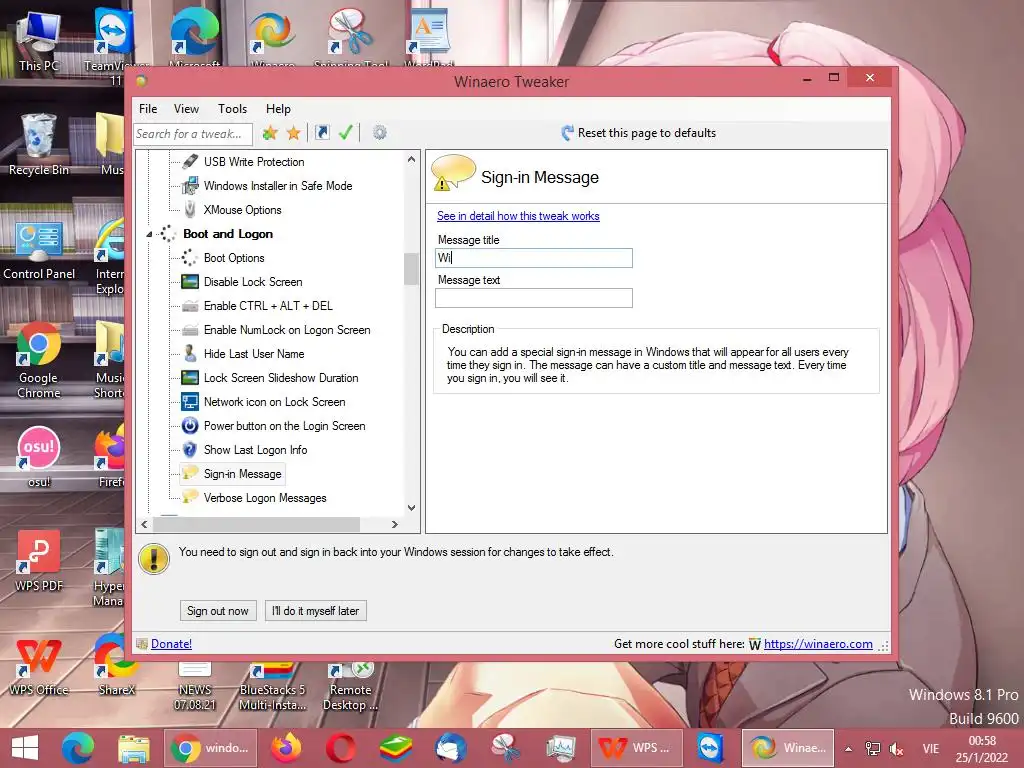Open TeamViewer from the taskbar

(710, 748)
